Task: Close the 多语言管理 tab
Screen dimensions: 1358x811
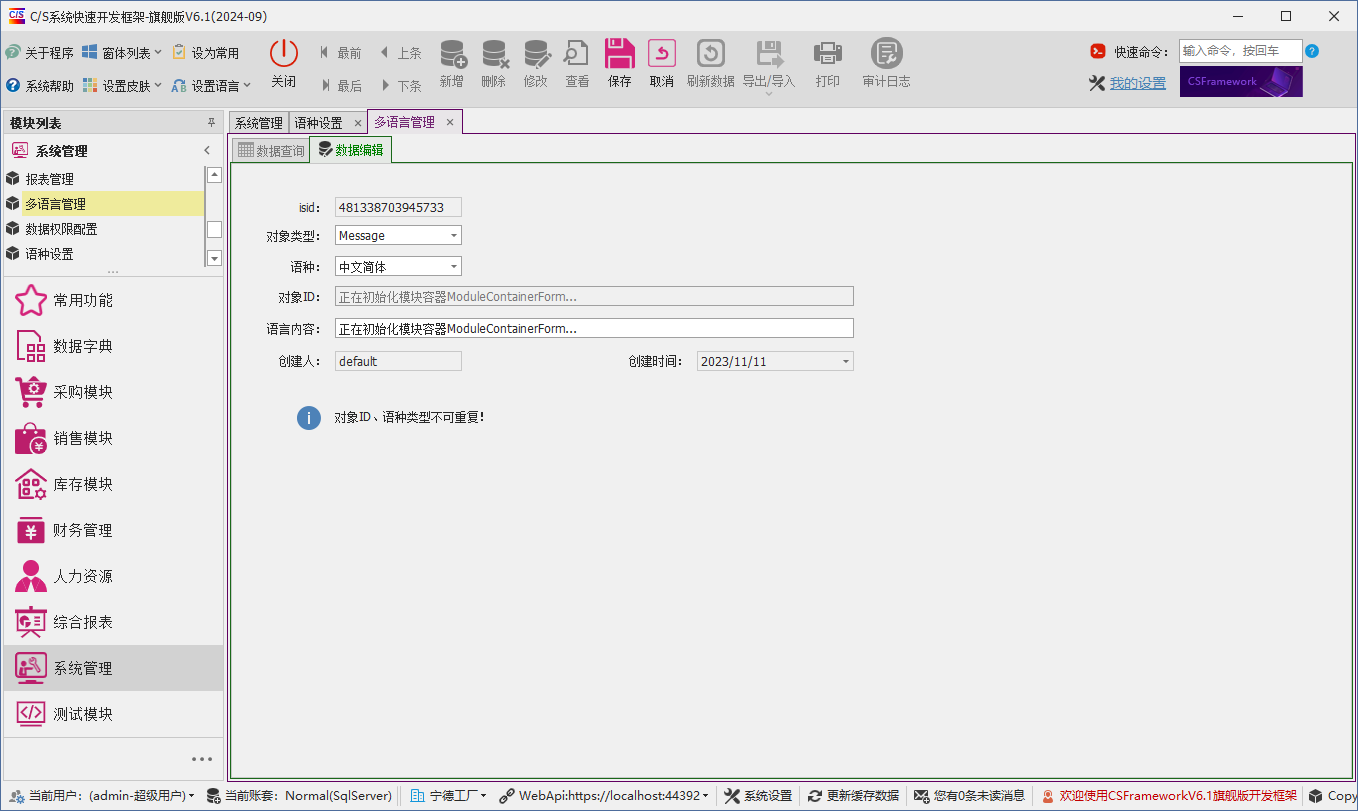Action: click(x=450, y=122)
